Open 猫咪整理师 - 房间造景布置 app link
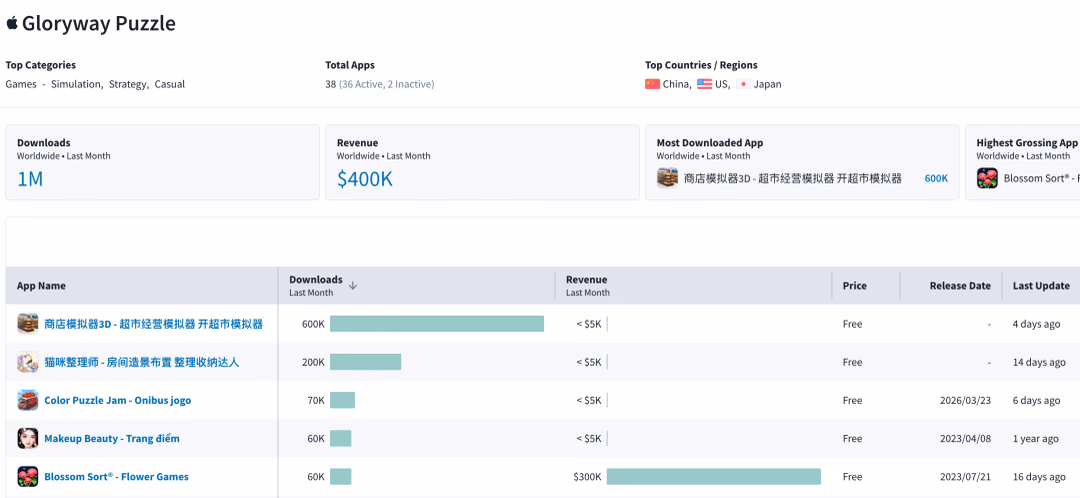This screenshot has height=498, width=1080. (x=142, y=362)
